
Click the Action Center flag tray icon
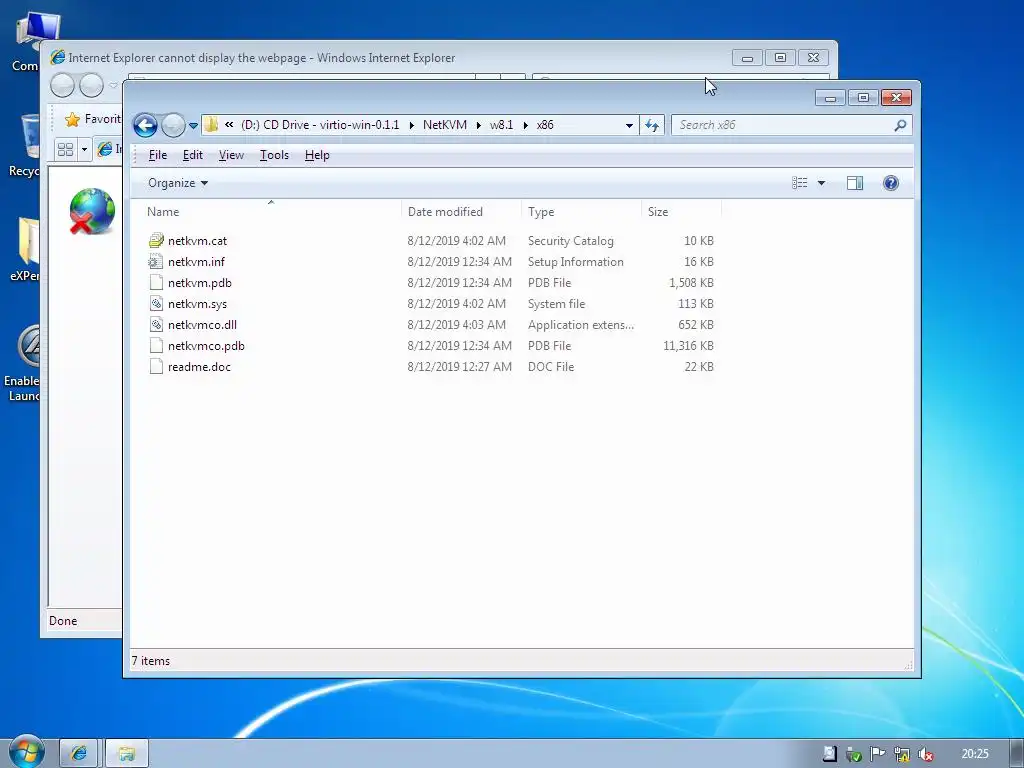877,754
